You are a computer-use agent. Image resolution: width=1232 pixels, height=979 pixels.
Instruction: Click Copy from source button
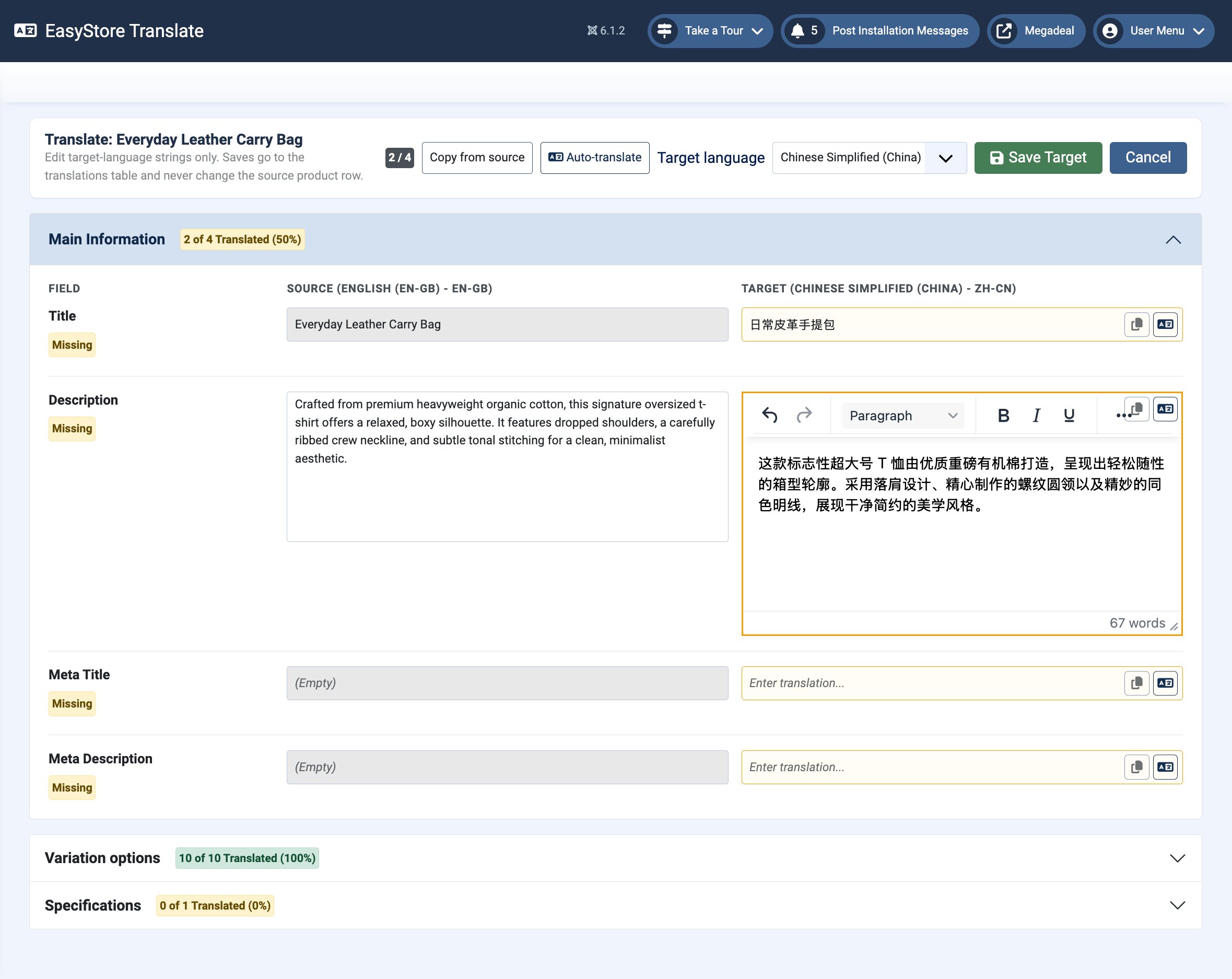(477, 158)
